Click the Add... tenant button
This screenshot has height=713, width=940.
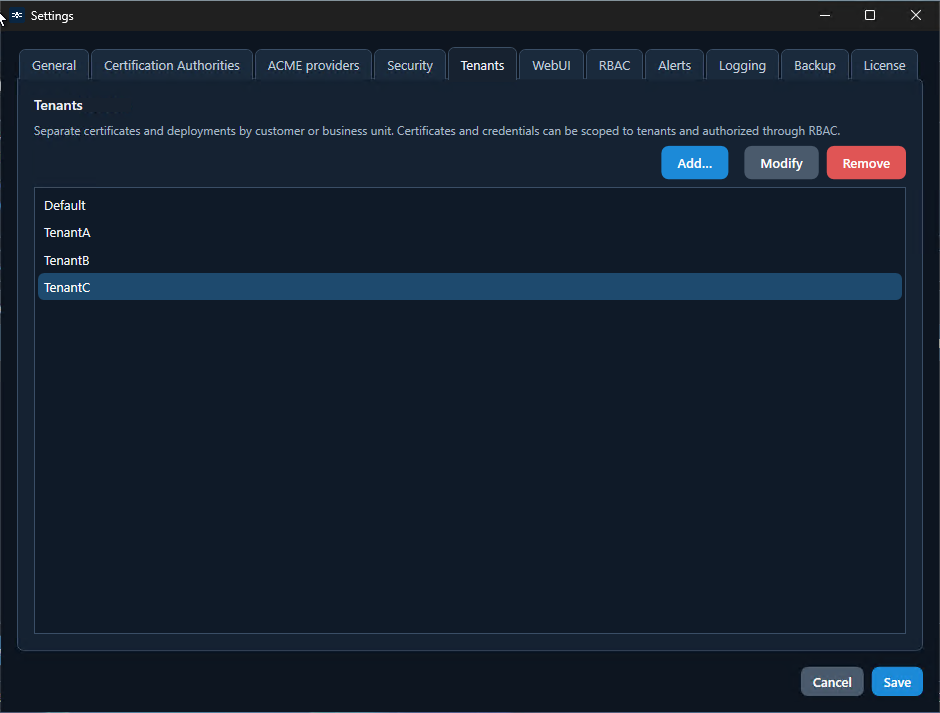(x=694, y=163)
